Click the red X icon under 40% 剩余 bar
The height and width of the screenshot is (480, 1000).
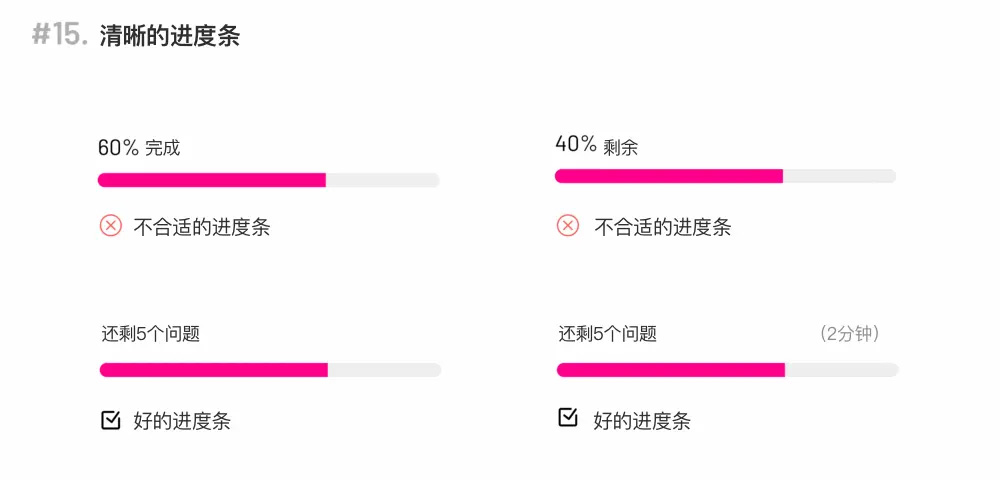click(568, 226)
